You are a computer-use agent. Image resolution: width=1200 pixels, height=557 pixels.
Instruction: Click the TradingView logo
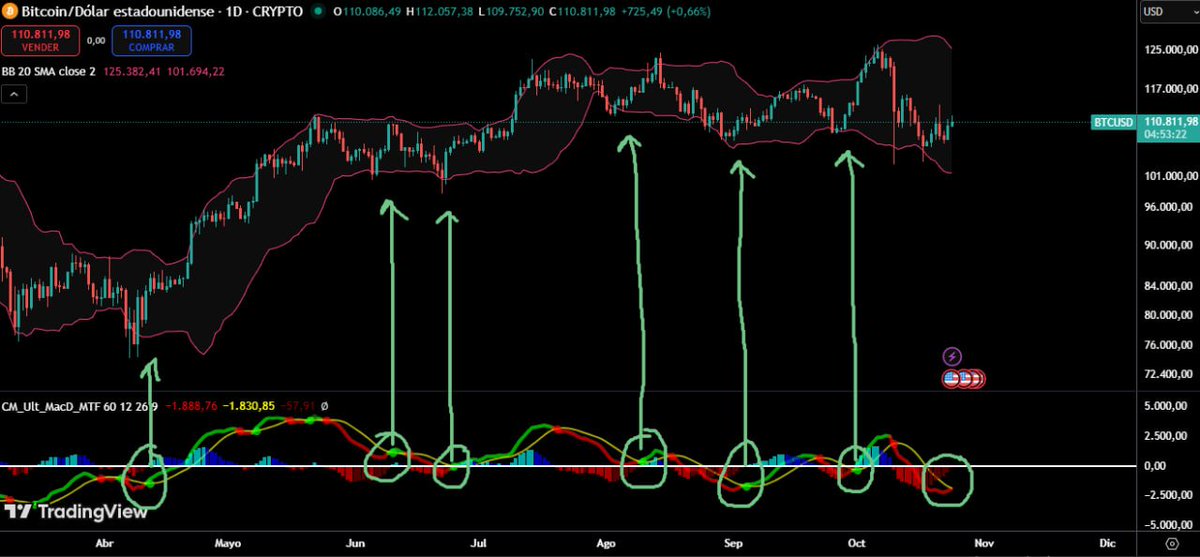75,512
